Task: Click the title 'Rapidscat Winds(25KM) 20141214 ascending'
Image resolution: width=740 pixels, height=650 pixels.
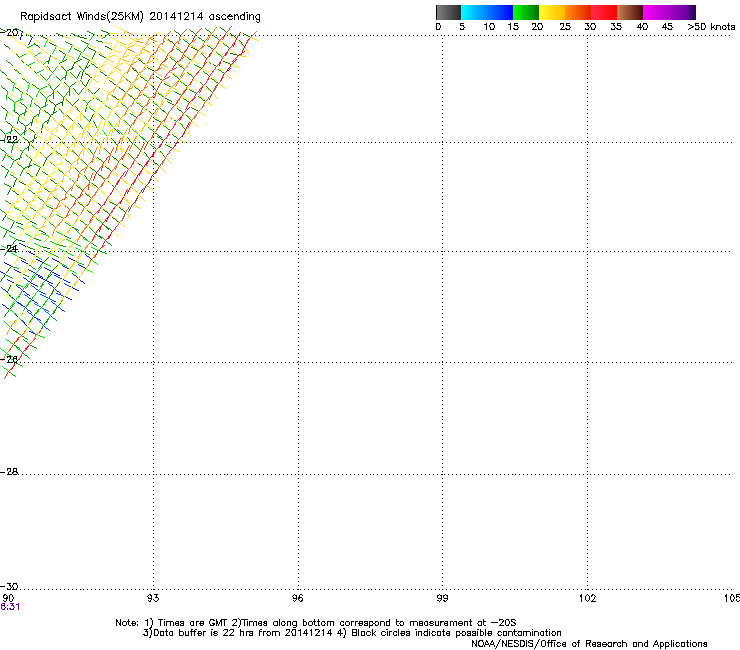Action: [x=140, y=17]
